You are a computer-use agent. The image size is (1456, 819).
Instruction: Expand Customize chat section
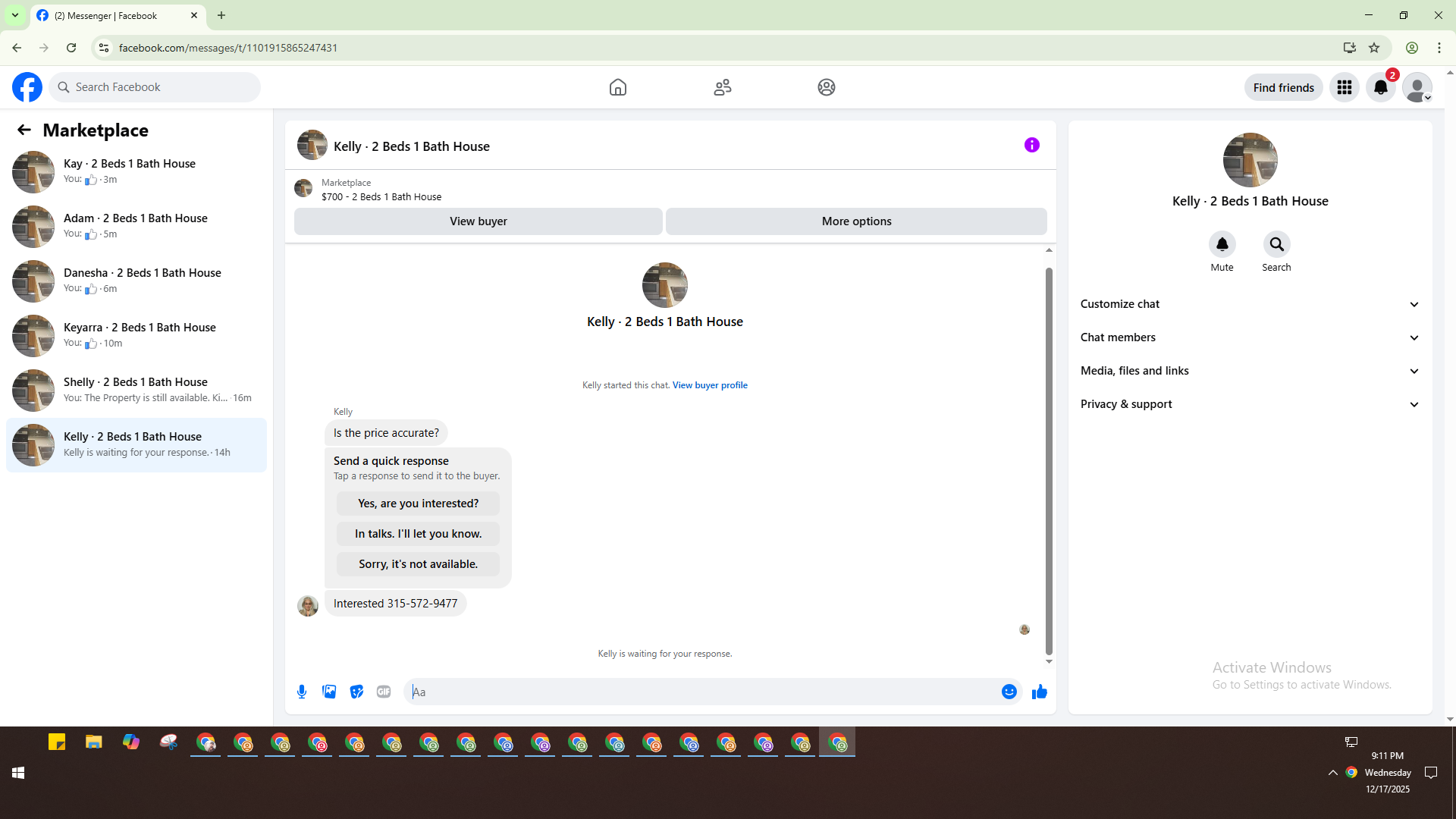tap(1249, 304)
